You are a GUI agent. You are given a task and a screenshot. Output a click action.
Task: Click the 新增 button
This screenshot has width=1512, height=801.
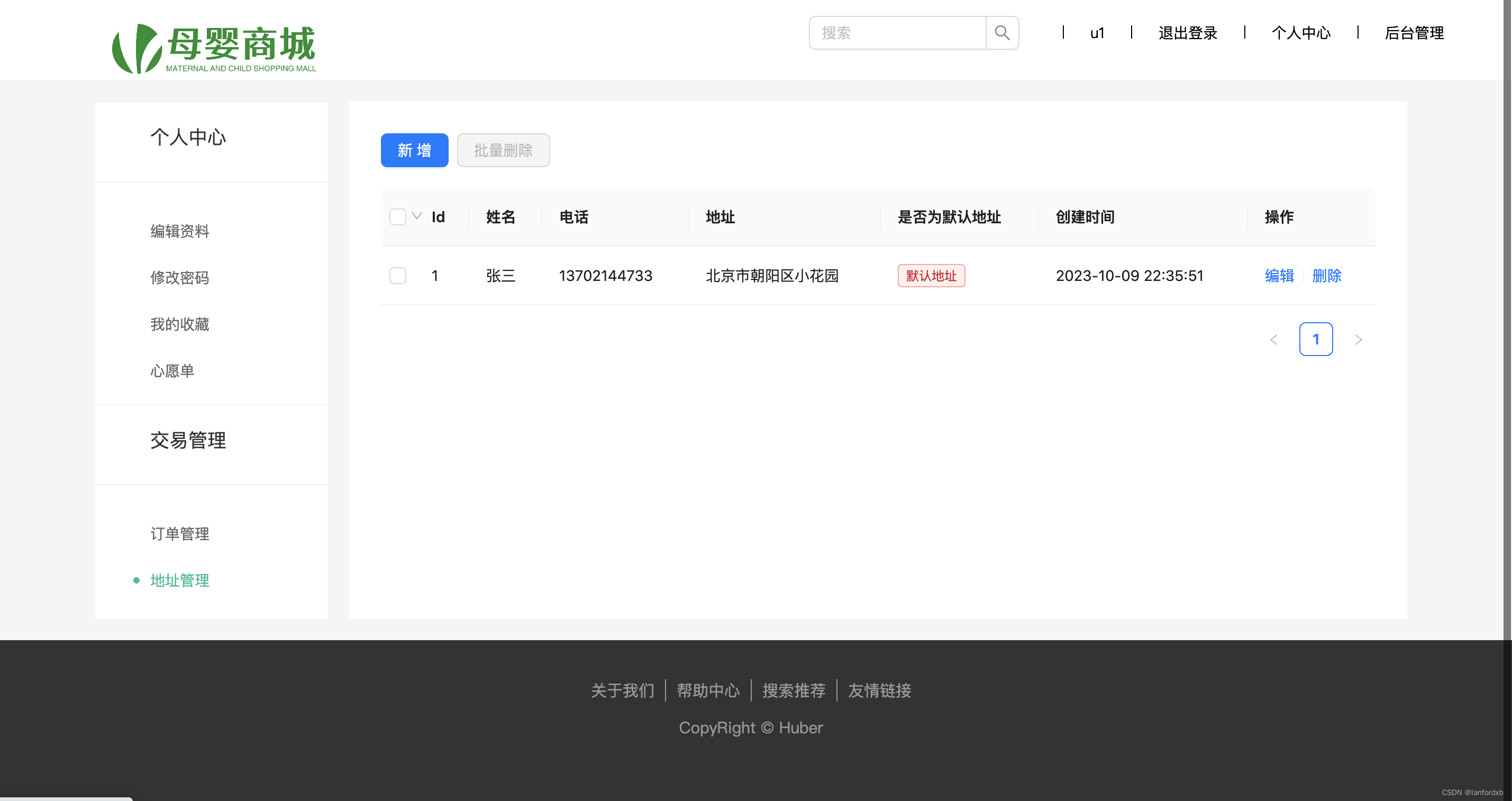point(414,150)
